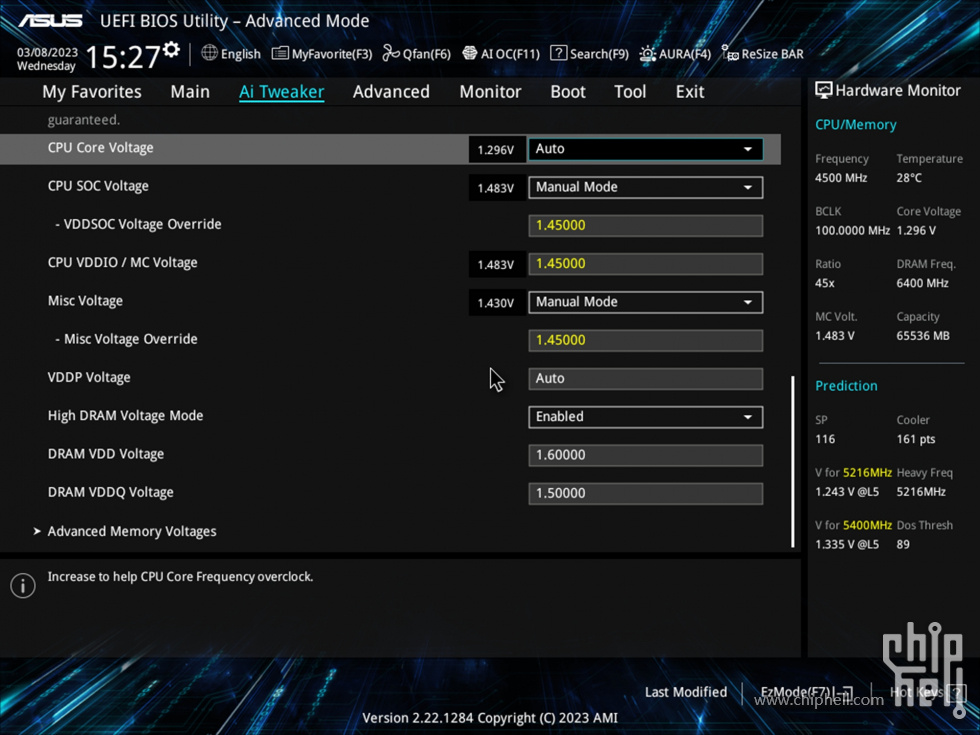Image resolution: width=980 pixels, height=735 pixels.
Task: Open CPU SOC Voltage Manual Mode dropdown
Action: click(646, 187)
